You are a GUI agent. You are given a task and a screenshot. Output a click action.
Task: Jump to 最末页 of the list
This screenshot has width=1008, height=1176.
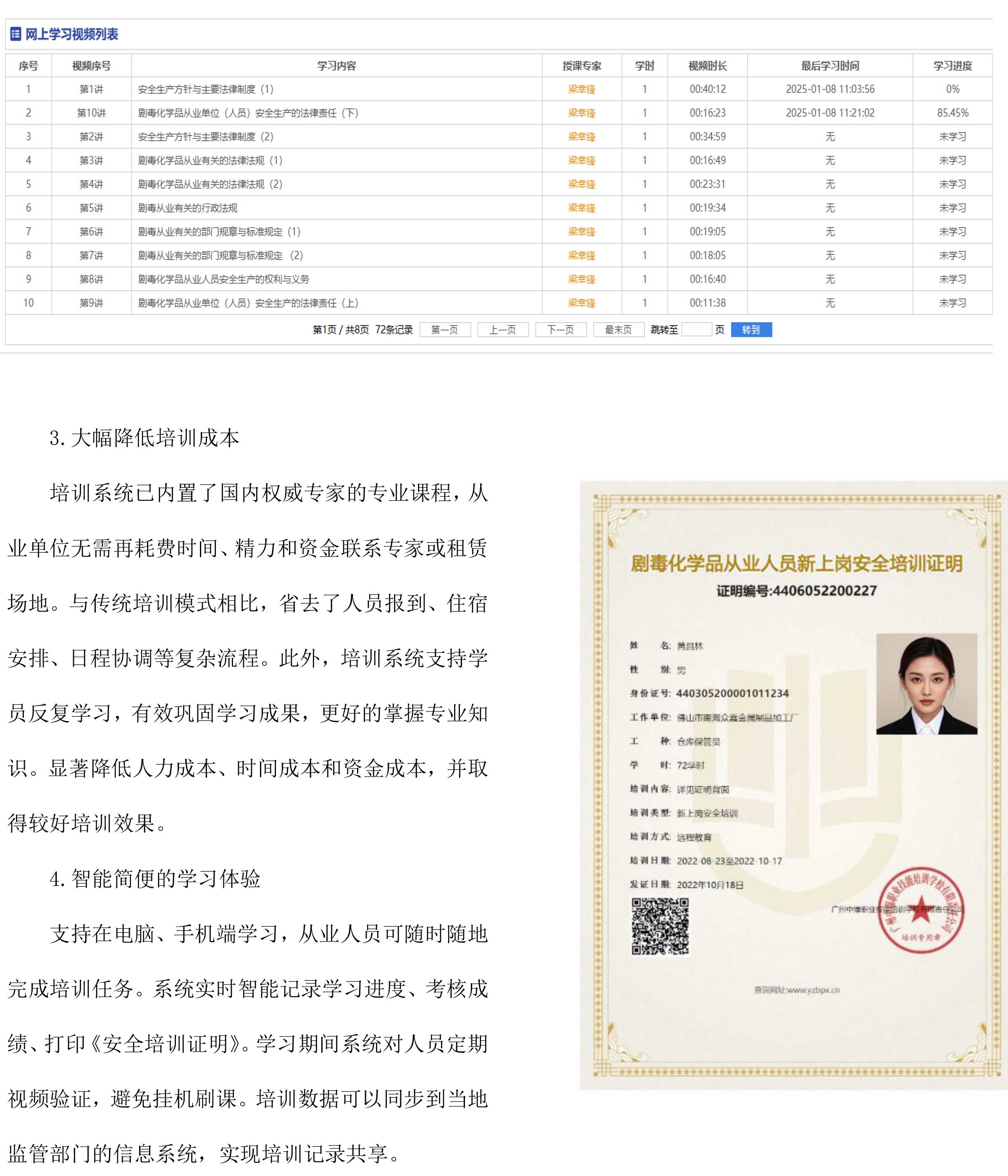pos(619,330)
